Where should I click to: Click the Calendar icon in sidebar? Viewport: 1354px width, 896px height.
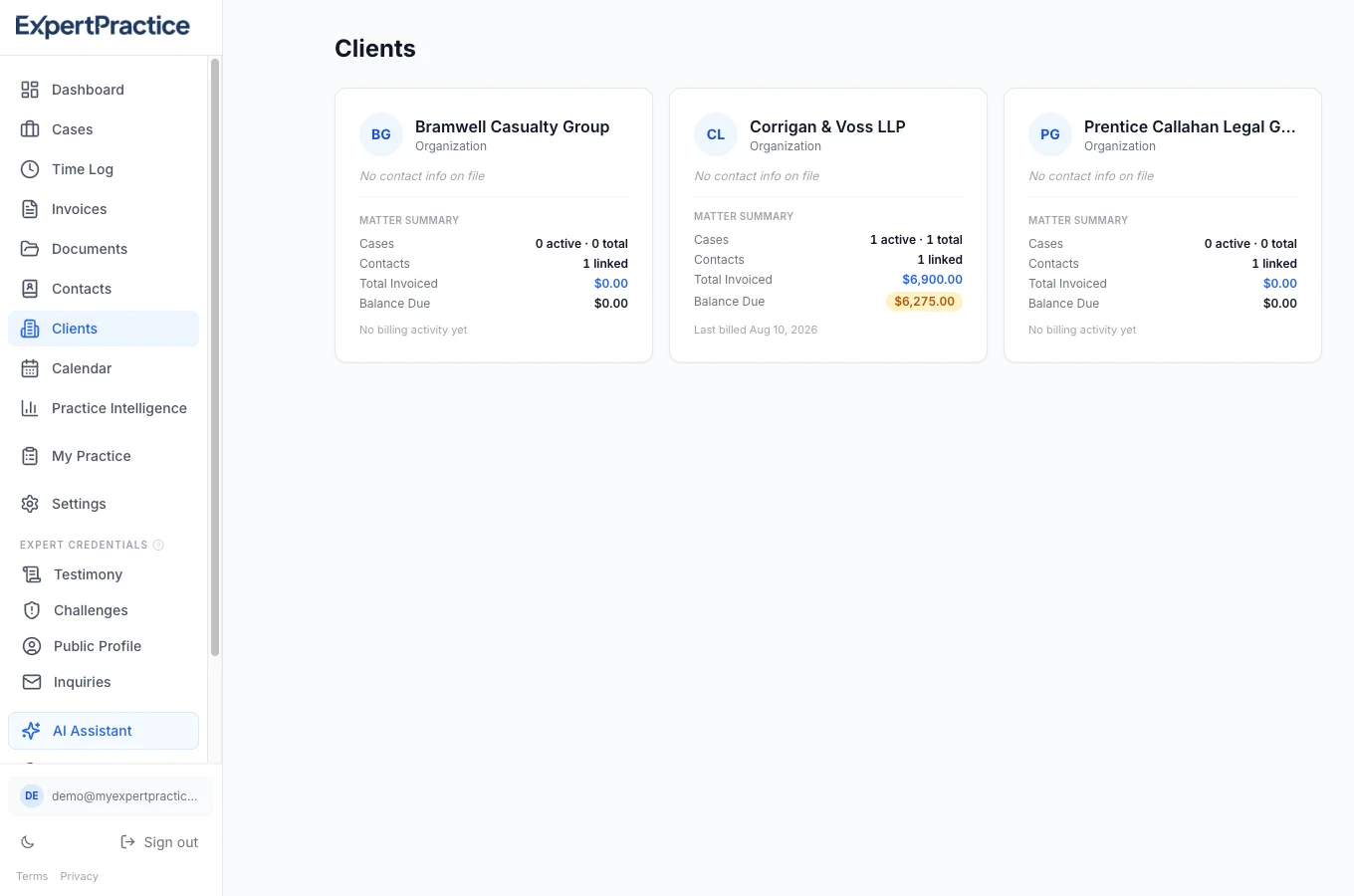point(30,368)
